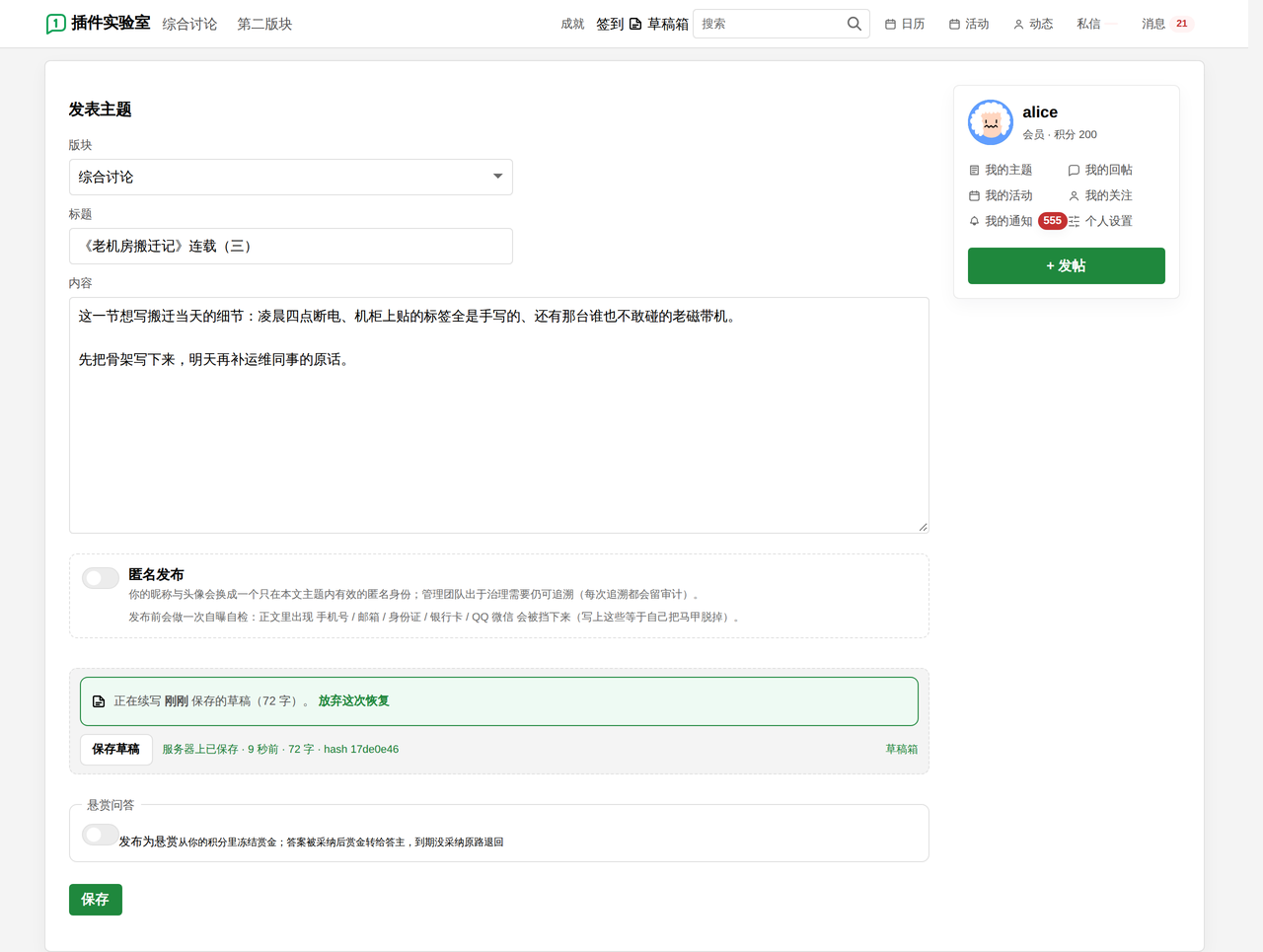Click into the 内容 text area
The height and width of the screenshot is (952, 1263).
click(x=499, y=415)
